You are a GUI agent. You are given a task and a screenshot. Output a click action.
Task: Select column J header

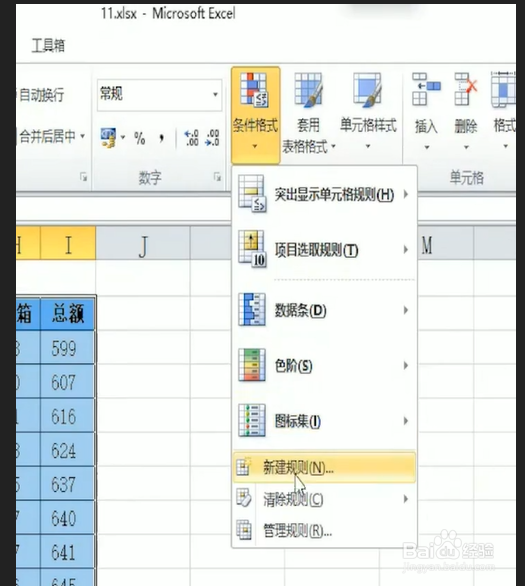pyautogui.click(x=143, y=244)
